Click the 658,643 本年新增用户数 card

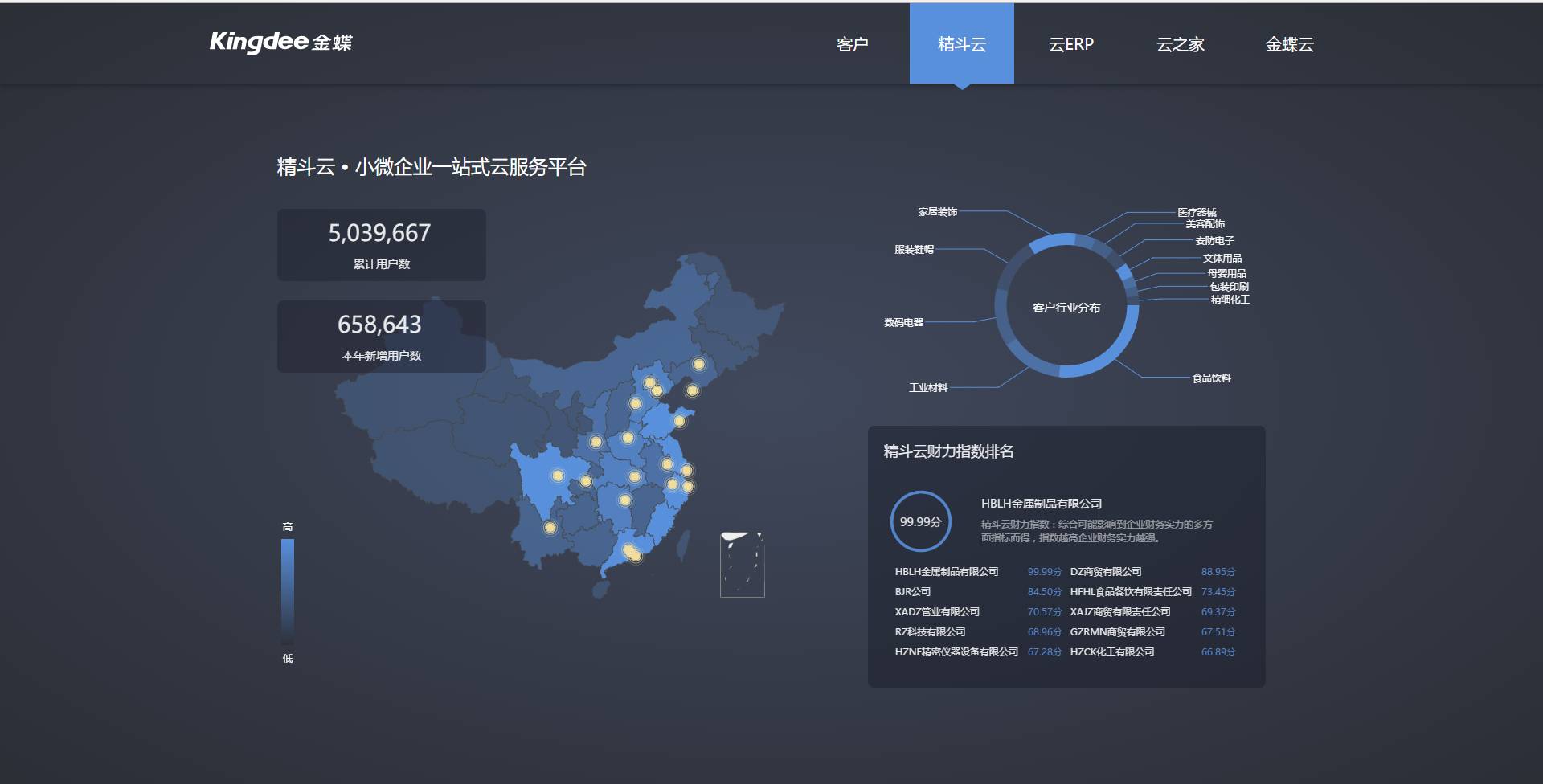click(382, 337)
